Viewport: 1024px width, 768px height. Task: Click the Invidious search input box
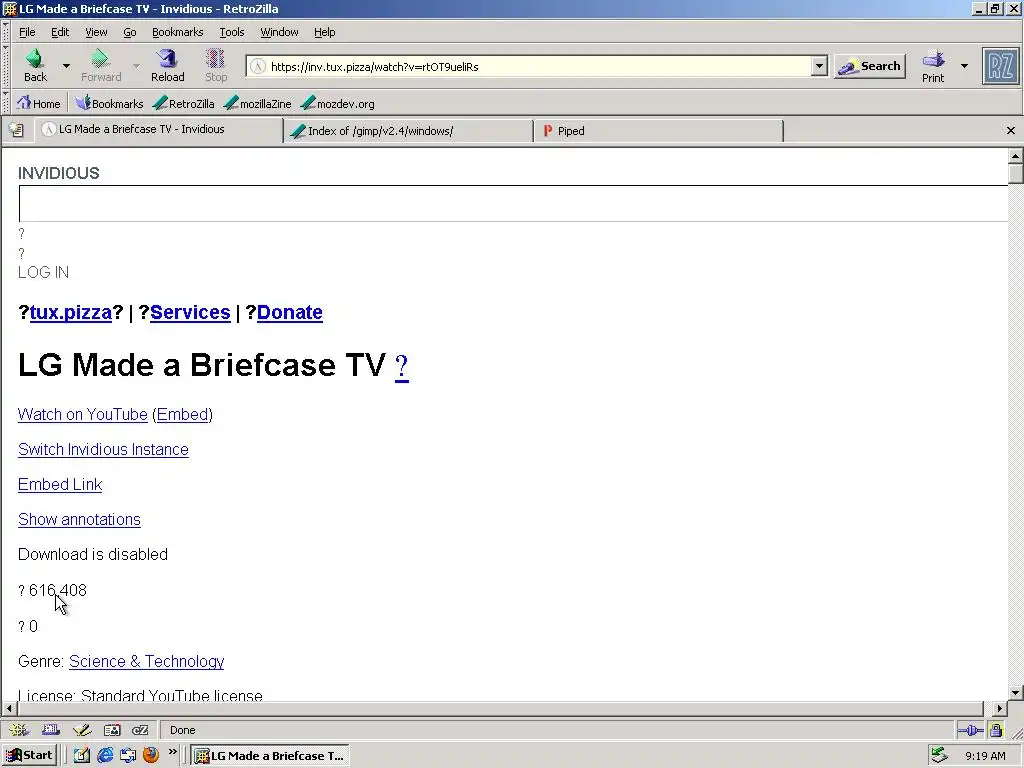point(513,204)
